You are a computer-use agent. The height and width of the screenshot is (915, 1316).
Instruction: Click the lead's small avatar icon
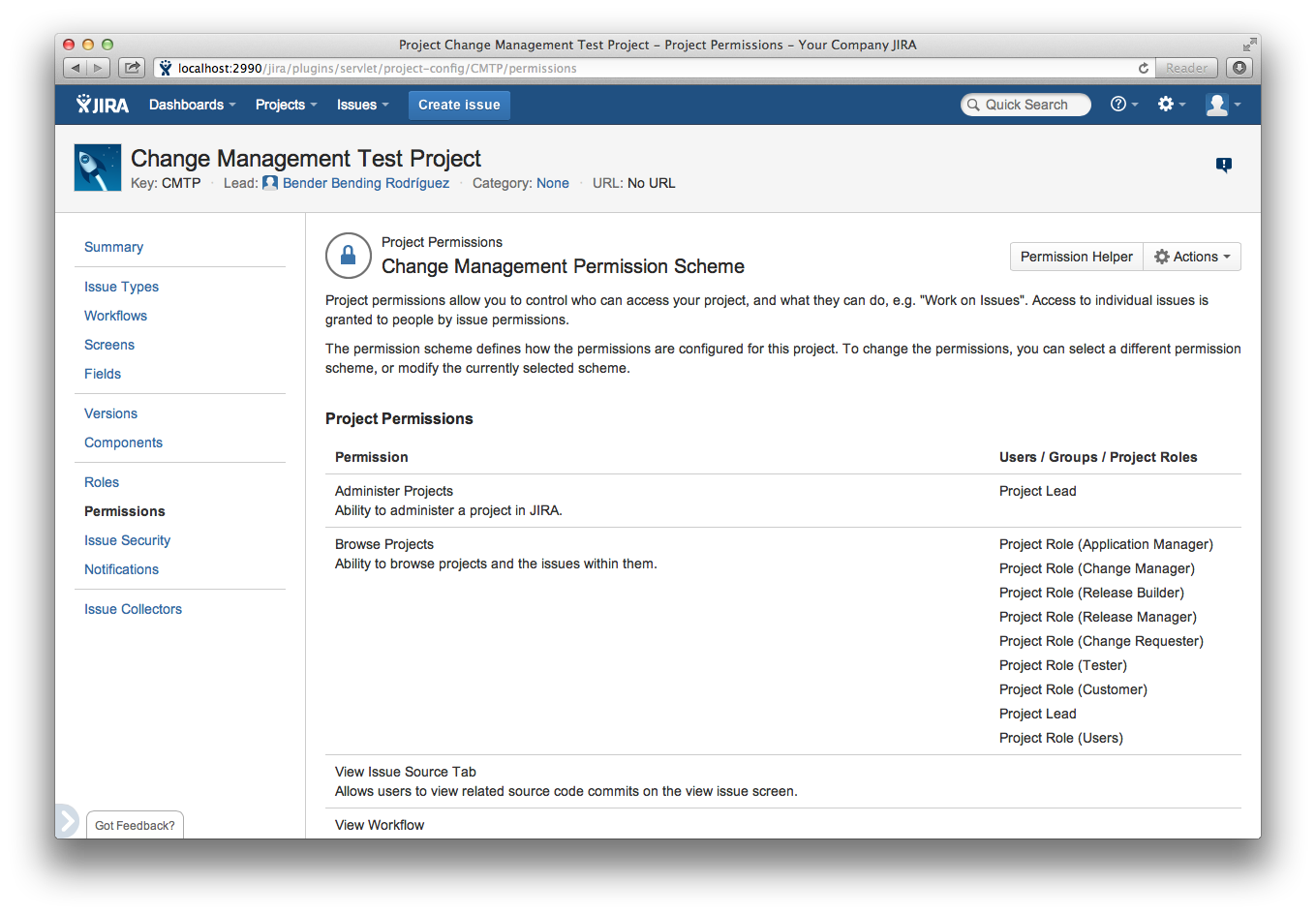[270, 183]
